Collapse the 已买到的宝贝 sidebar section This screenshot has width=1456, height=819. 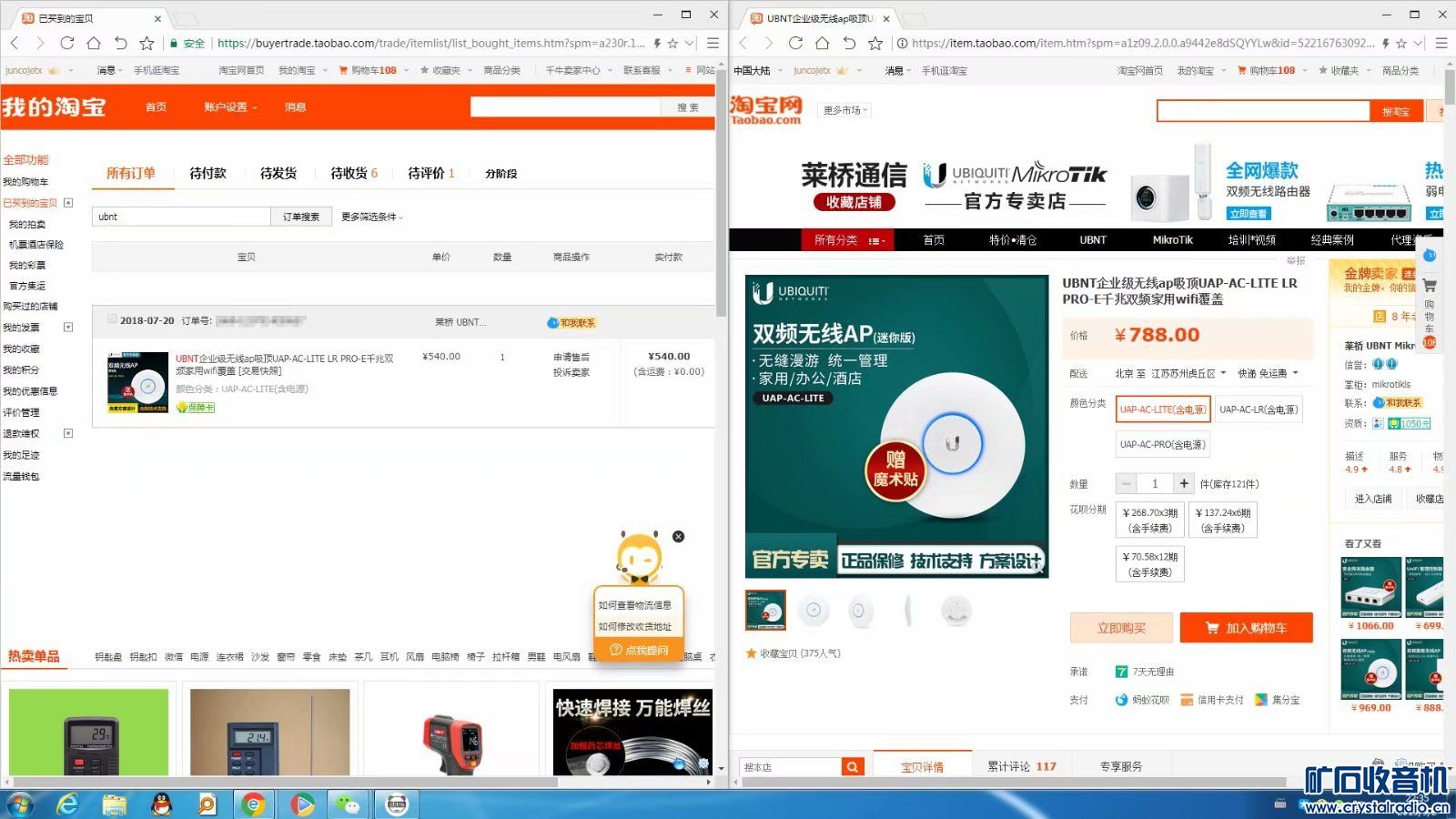tap(68, 203)
